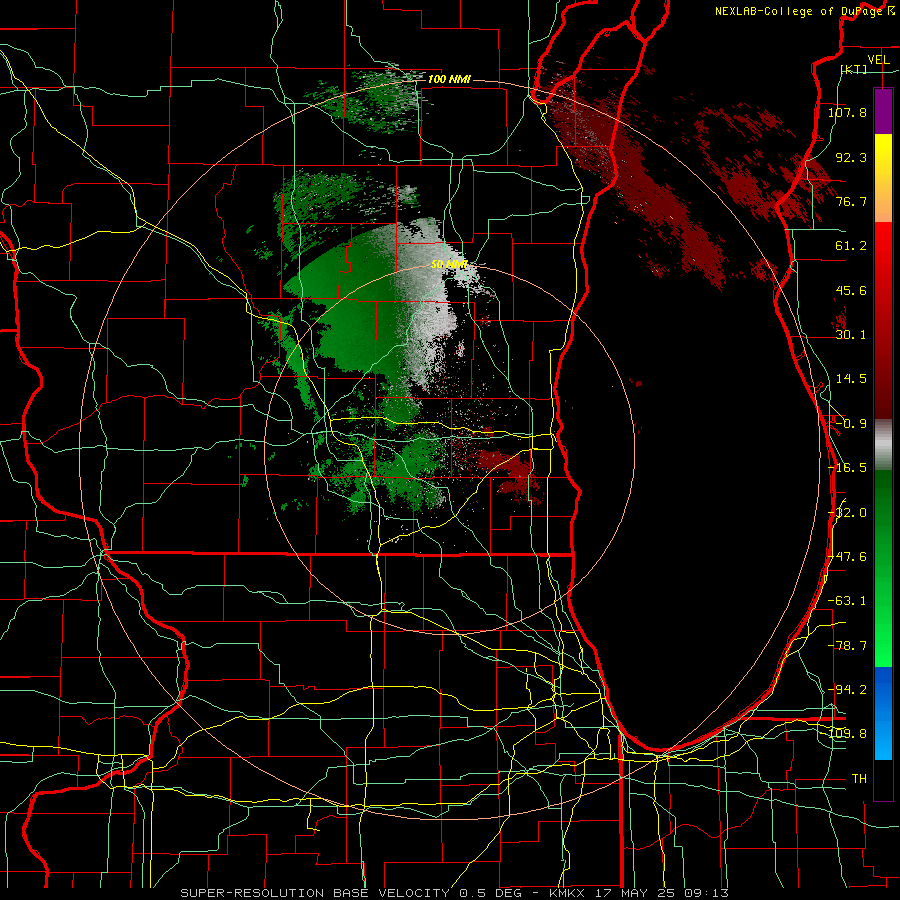Pick the blue segment of the color scale
Viewport: 900px width, 900px height.
pos(883,713)
